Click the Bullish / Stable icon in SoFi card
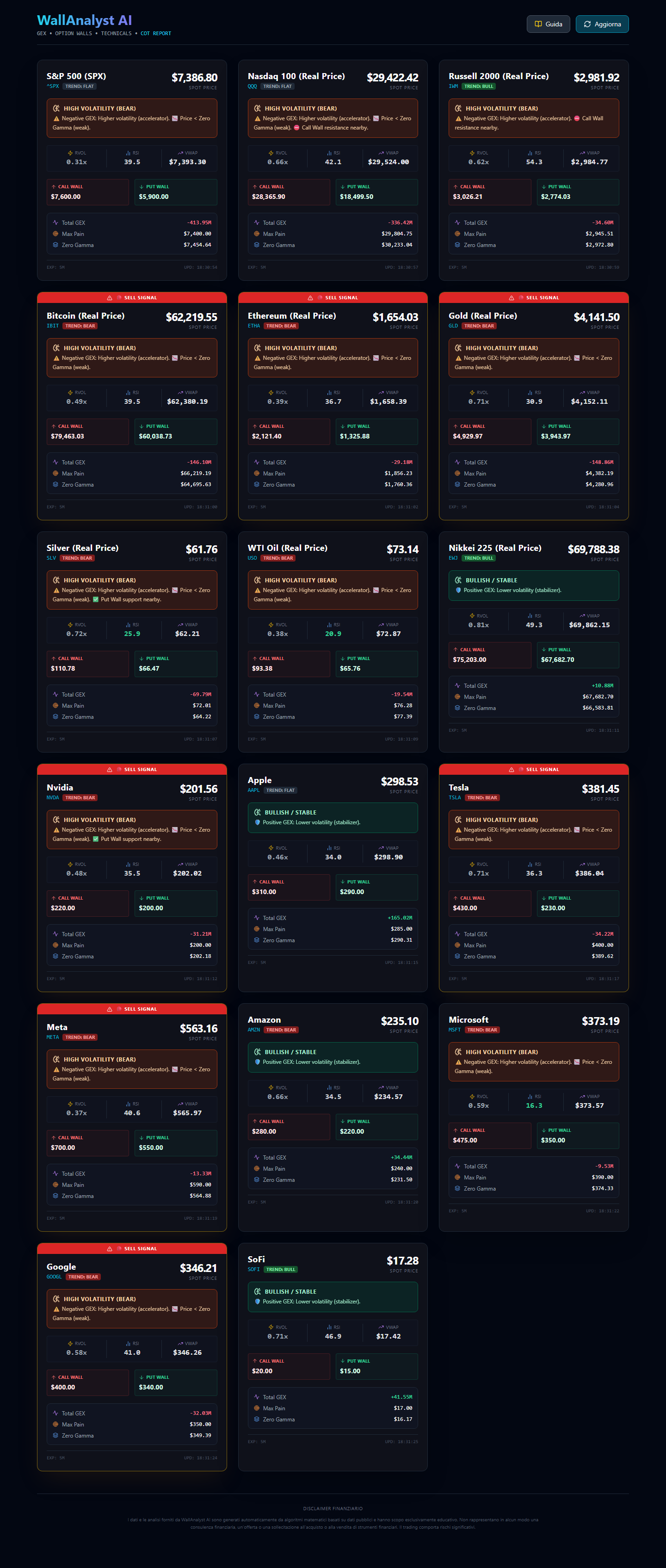This screenshot has height=1568, width=666. [258, 1292]
